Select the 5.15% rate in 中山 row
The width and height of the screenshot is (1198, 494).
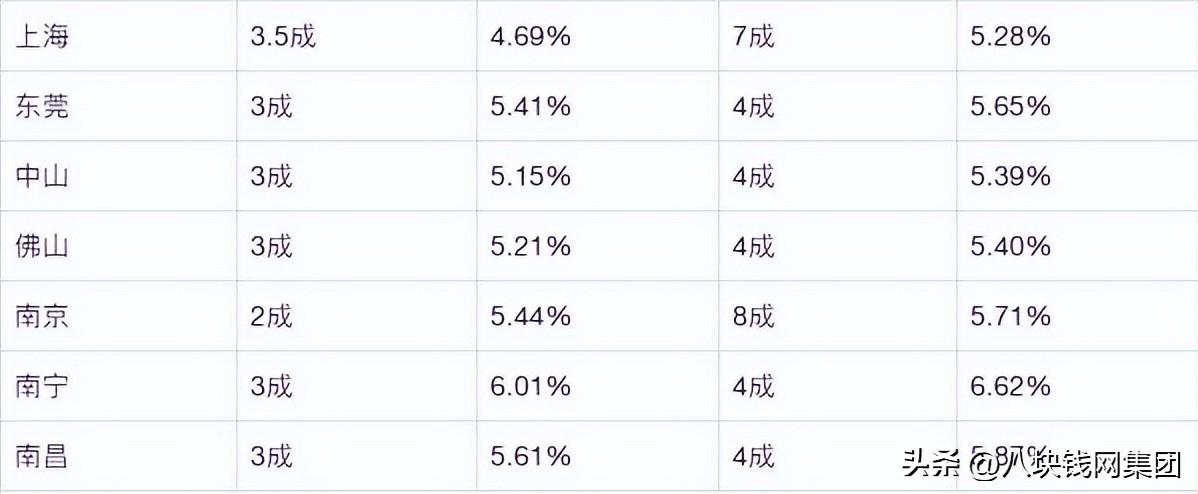[x=530, y=177]
